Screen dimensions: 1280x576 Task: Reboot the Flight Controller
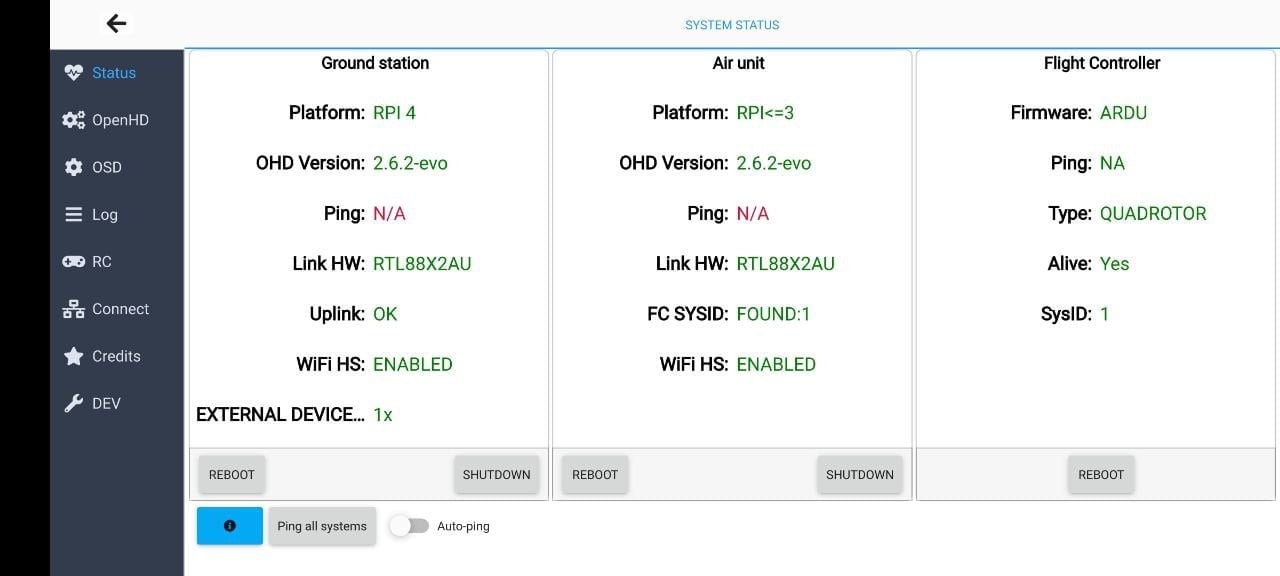click(x=1101, y=475)
